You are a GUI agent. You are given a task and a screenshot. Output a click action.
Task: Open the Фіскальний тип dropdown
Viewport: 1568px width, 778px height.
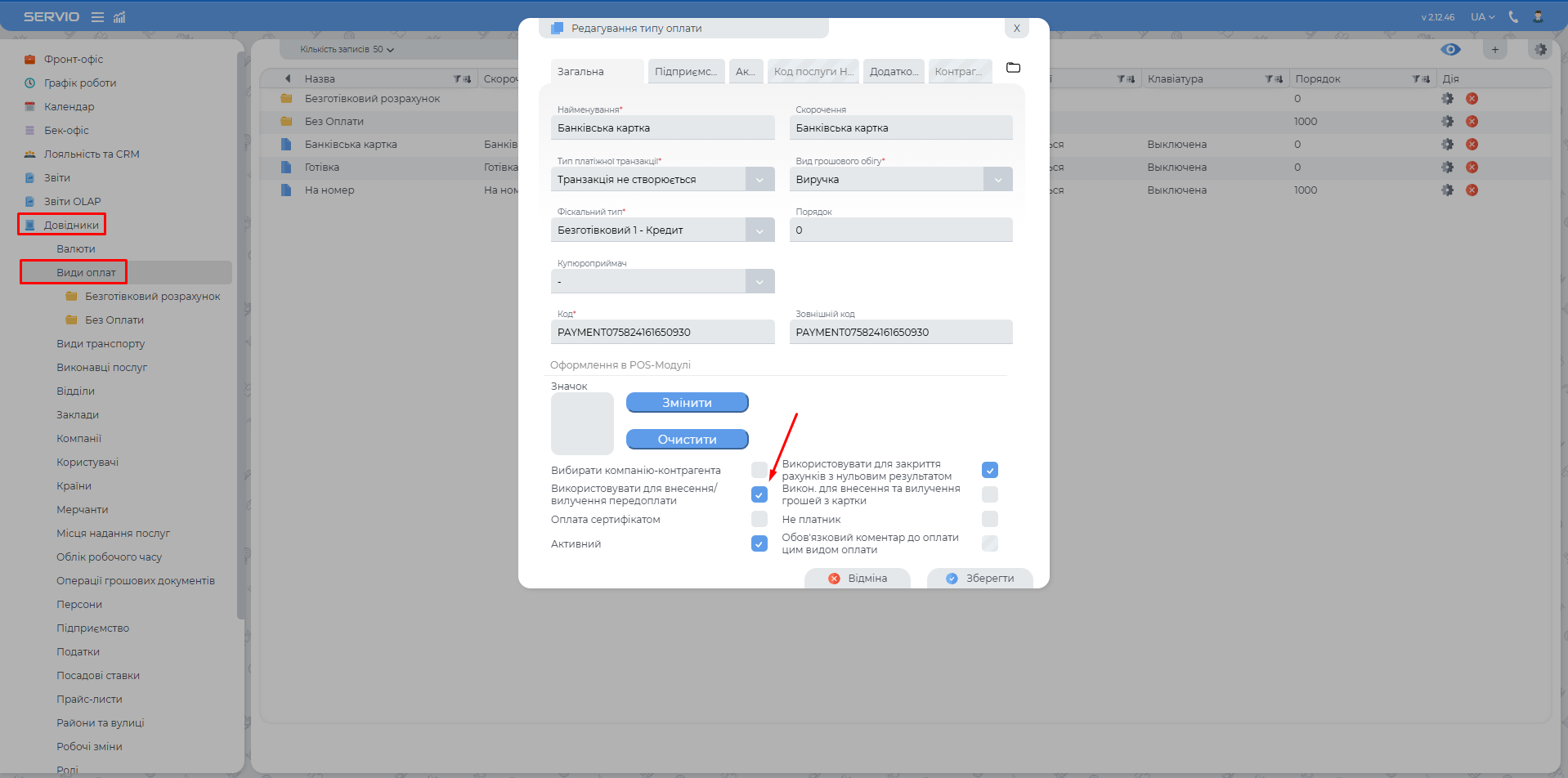[759, 230]
